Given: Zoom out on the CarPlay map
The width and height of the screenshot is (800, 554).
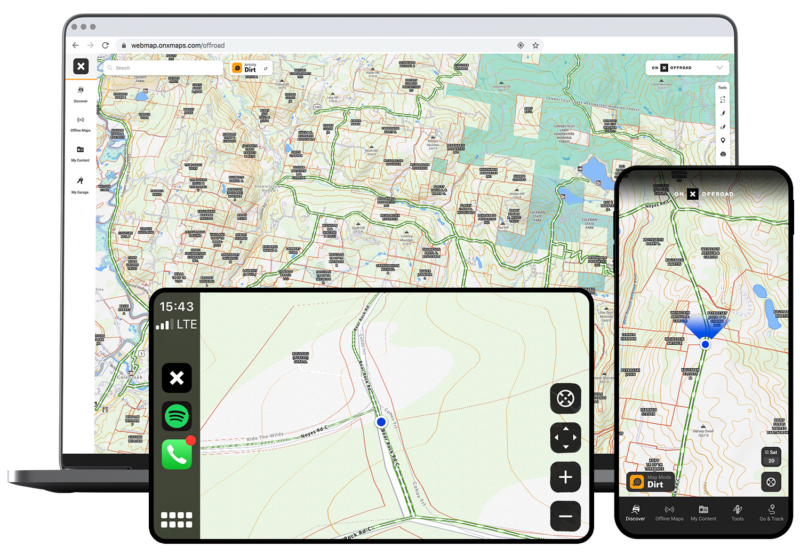Looking at the screenshot, I should pos(565,516).
